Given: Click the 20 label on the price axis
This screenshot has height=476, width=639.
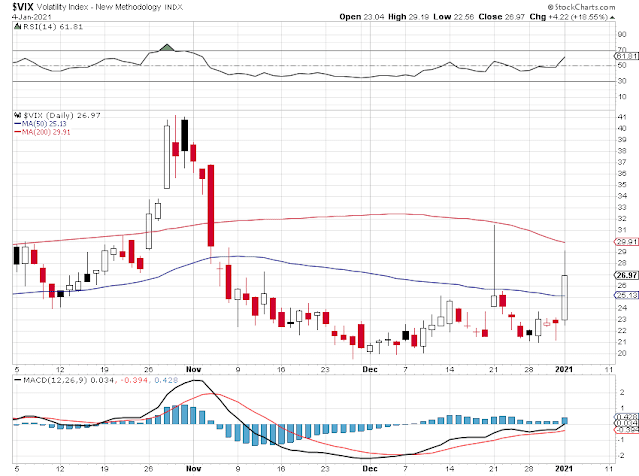Looking at the screenshot, I should click(622, 353).
